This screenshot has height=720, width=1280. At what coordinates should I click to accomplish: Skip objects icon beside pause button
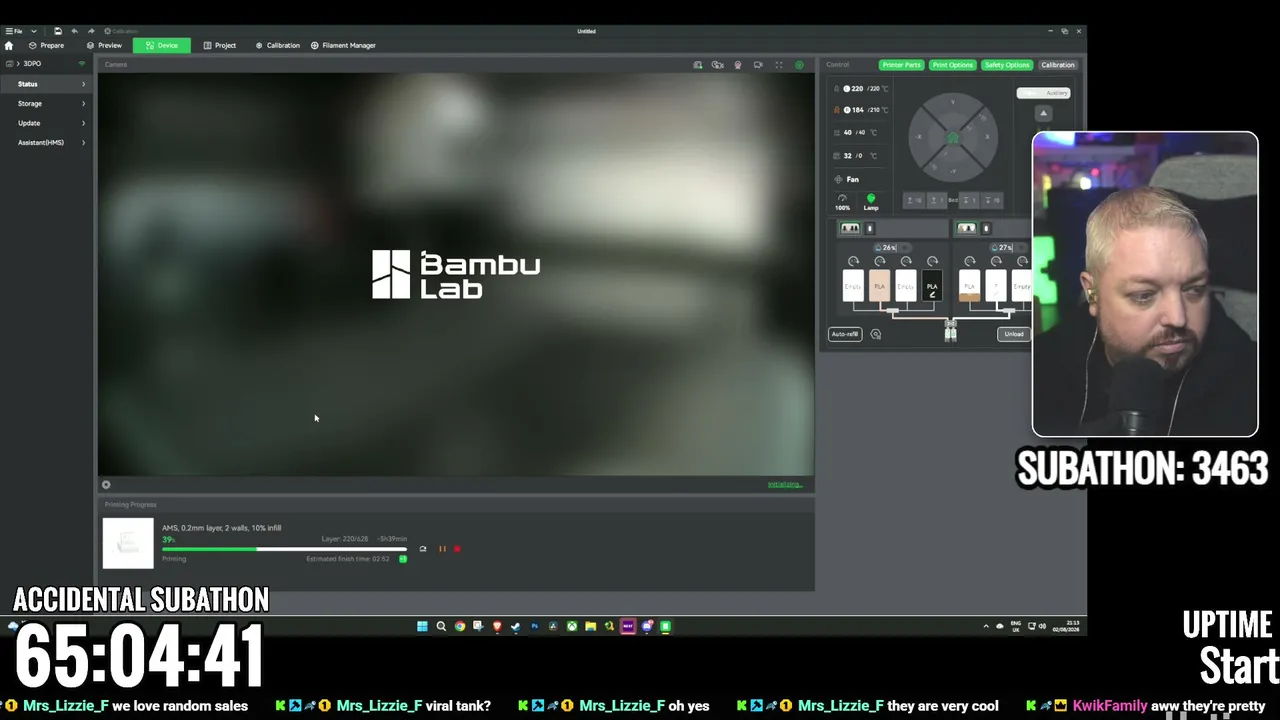coord(422,549)
